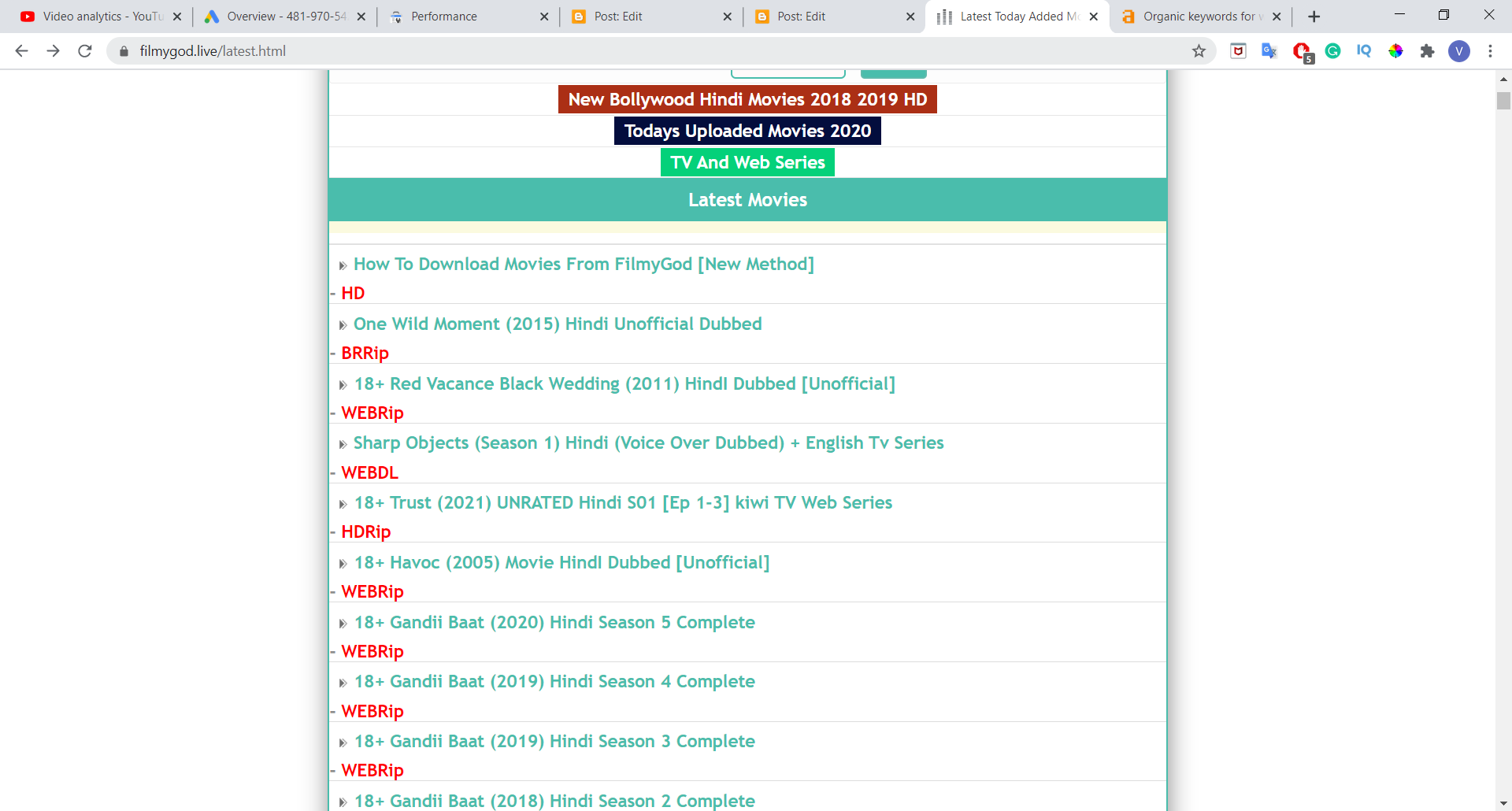Open the Chrome three-dot menu
This screenshot has width=1512, height=811.
pos(1490,51)
